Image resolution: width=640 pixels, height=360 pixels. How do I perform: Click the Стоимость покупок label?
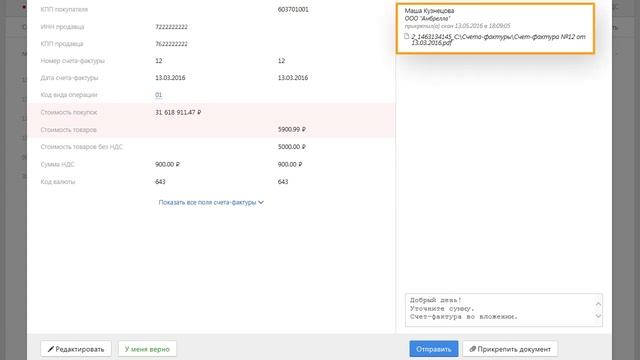(69, 112)
